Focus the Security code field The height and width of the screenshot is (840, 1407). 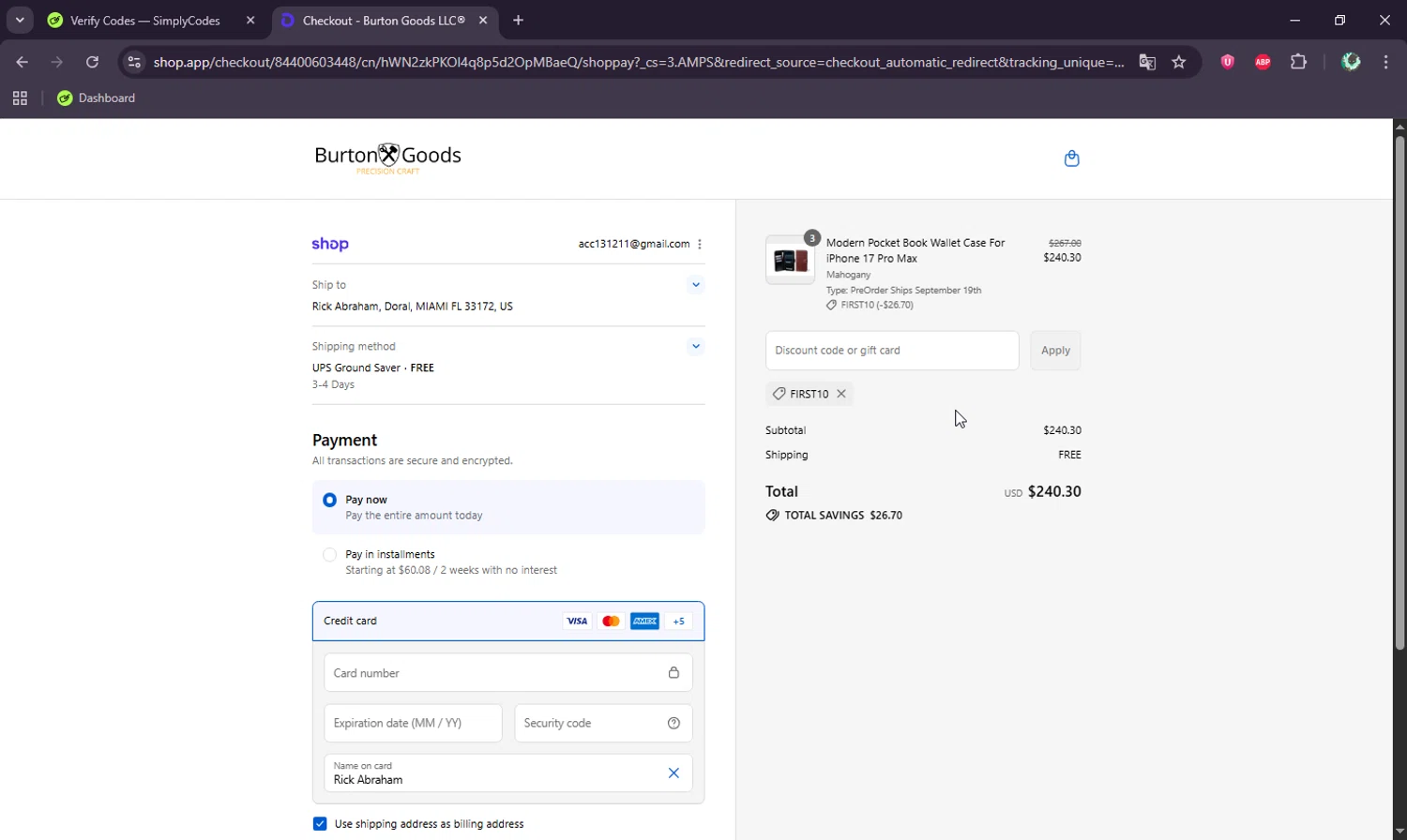pyautogui.click(x=603, y=723)
